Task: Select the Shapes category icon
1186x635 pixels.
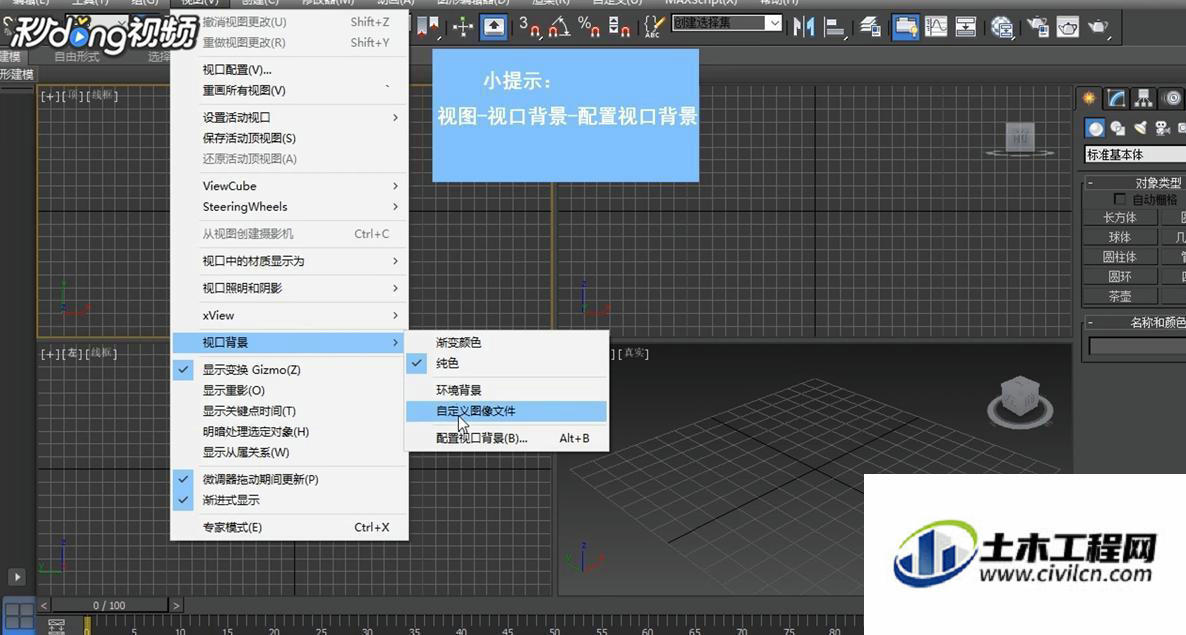Action: (1118, 128)
